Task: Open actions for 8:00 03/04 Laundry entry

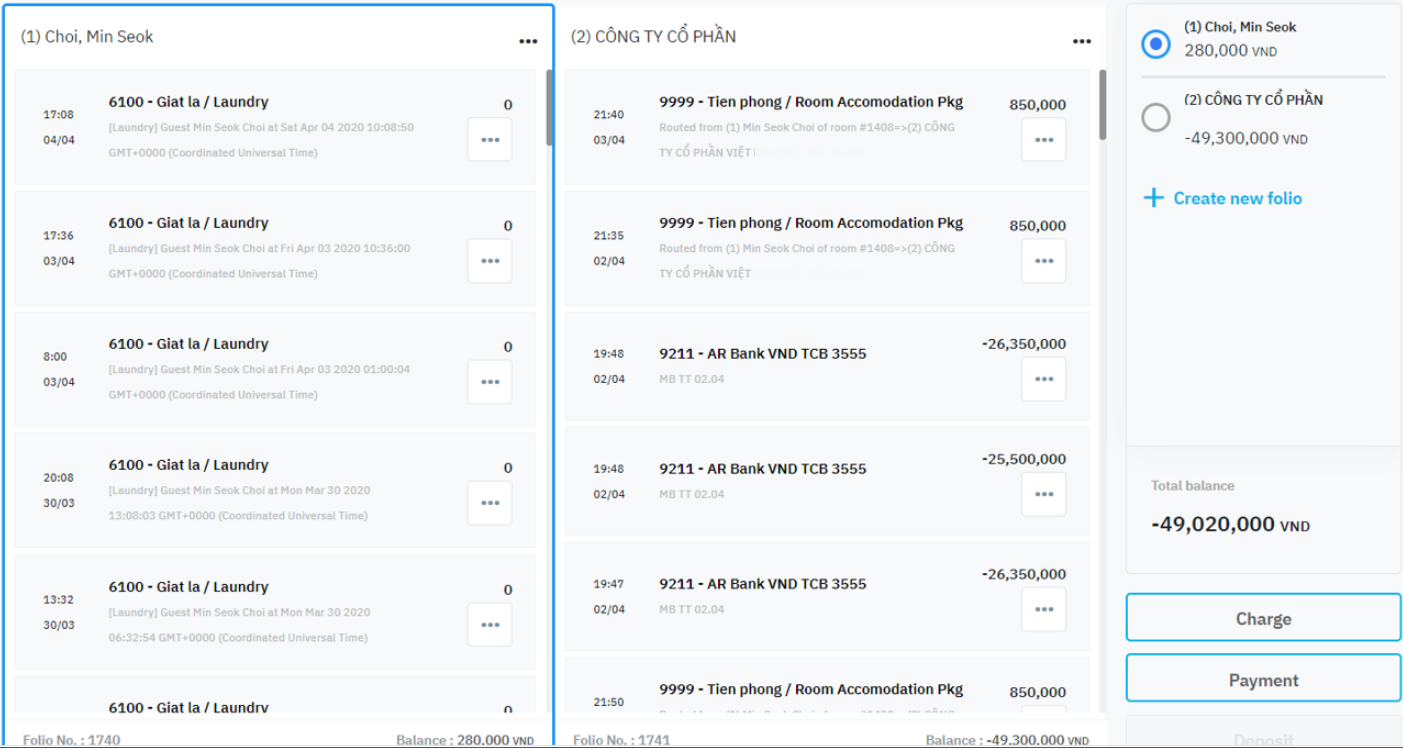Action: (489, 382)
